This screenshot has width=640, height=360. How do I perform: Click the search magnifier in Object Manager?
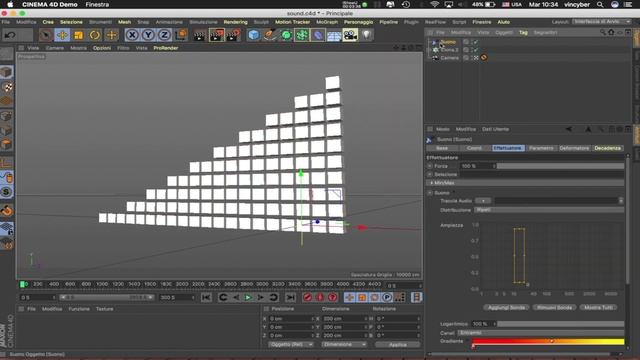[602, 32]
